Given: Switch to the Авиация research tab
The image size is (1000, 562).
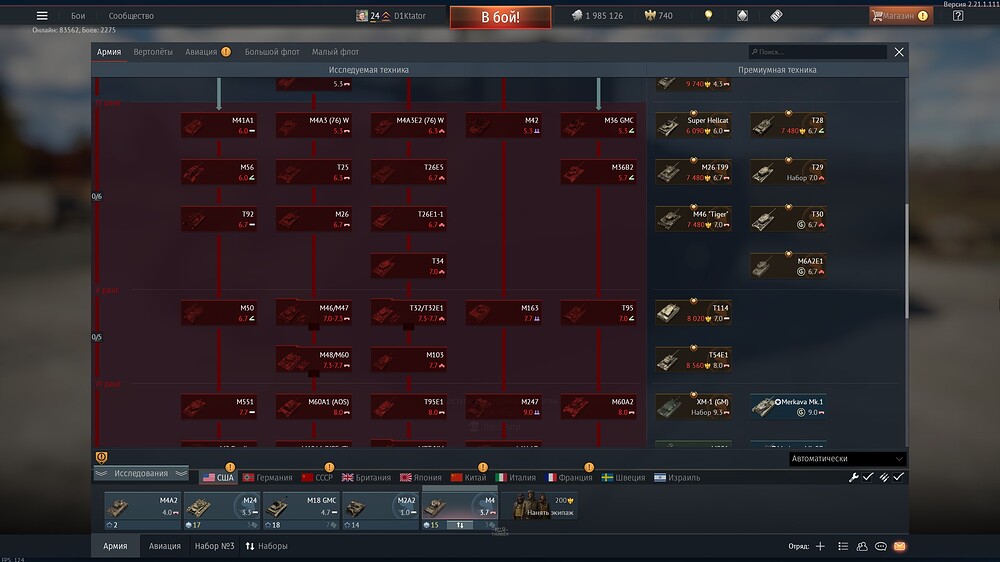Looking at the screenshot, I should tap(202, 52).
